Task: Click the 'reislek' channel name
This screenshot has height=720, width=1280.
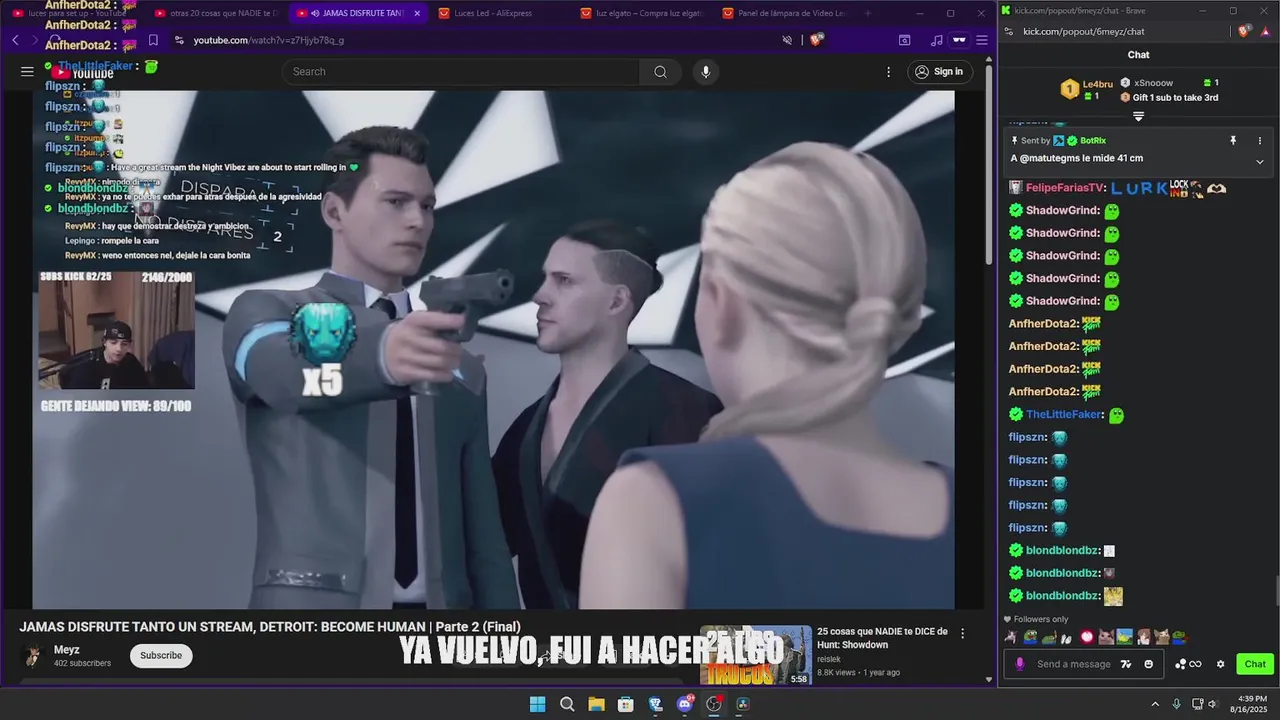Action: [x=830, y=659]
